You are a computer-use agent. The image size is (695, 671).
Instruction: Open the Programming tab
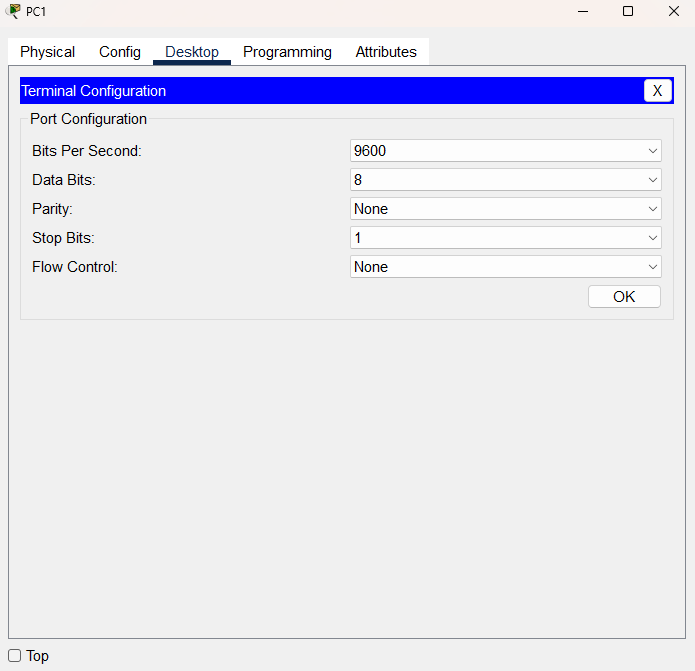tap(287, 52)
